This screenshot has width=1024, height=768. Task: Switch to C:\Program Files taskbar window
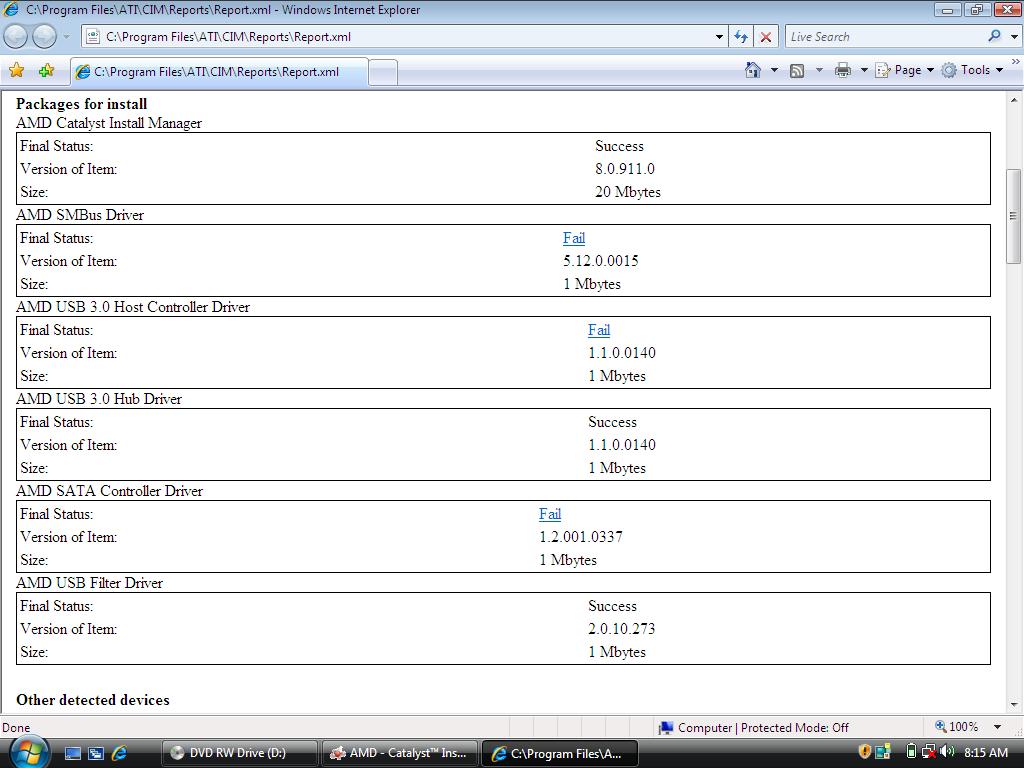point(559,753)
